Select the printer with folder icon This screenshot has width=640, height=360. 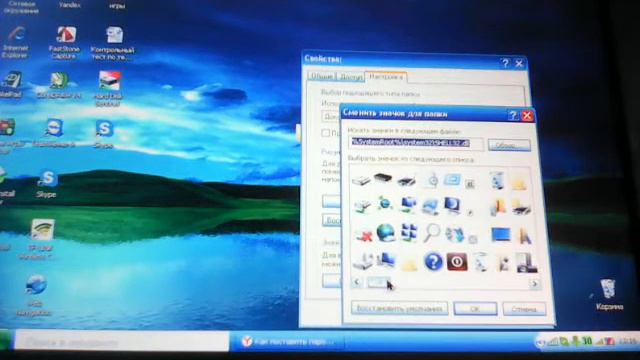[521, 206]
